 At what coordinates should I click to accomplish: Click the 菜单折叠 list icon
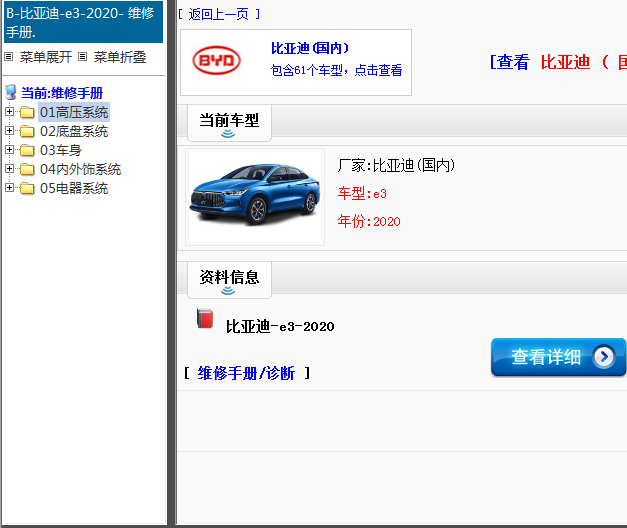(x=82, y=57)
